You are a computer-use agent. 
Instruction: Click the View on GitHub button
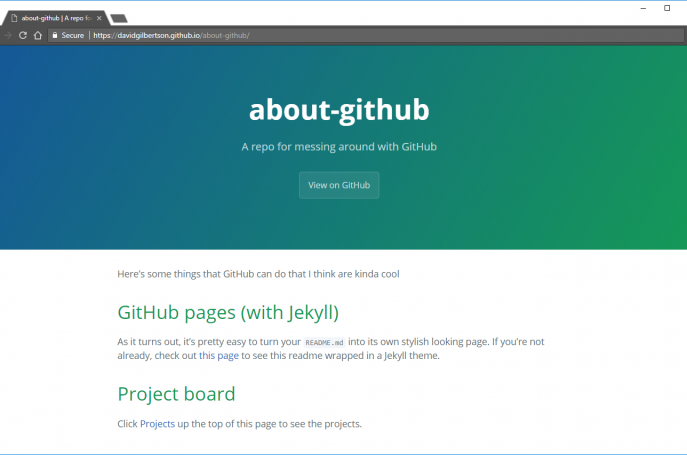click(x=339, y=185)
